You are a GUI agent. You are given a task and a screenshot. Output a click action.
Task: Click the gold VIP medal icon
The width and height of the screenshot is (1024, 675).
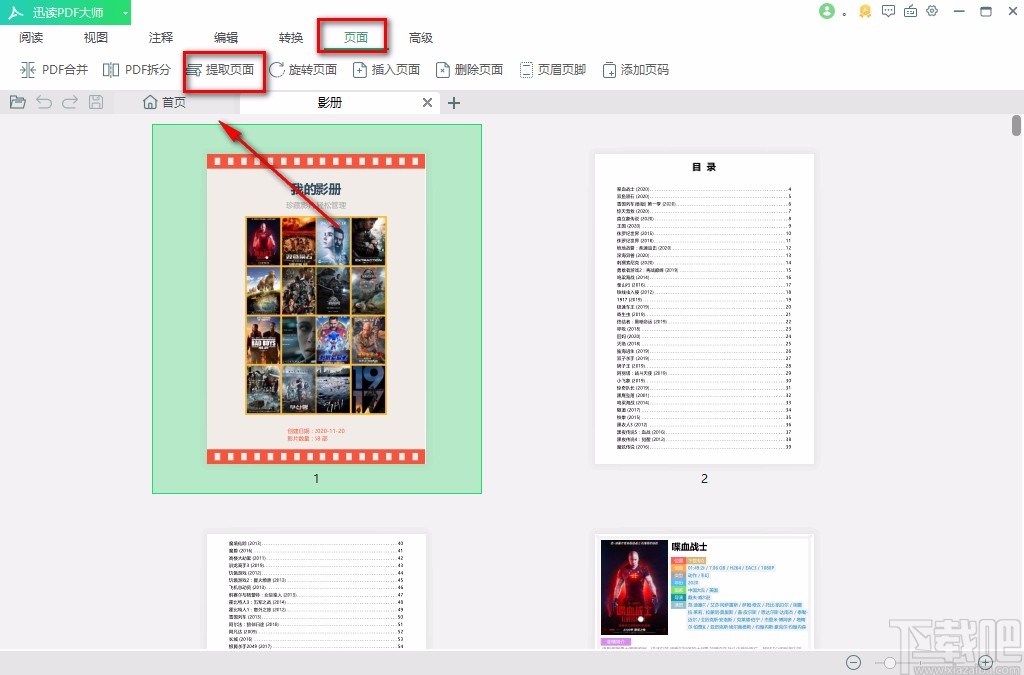pyautogui.click(x=865, y=11)
